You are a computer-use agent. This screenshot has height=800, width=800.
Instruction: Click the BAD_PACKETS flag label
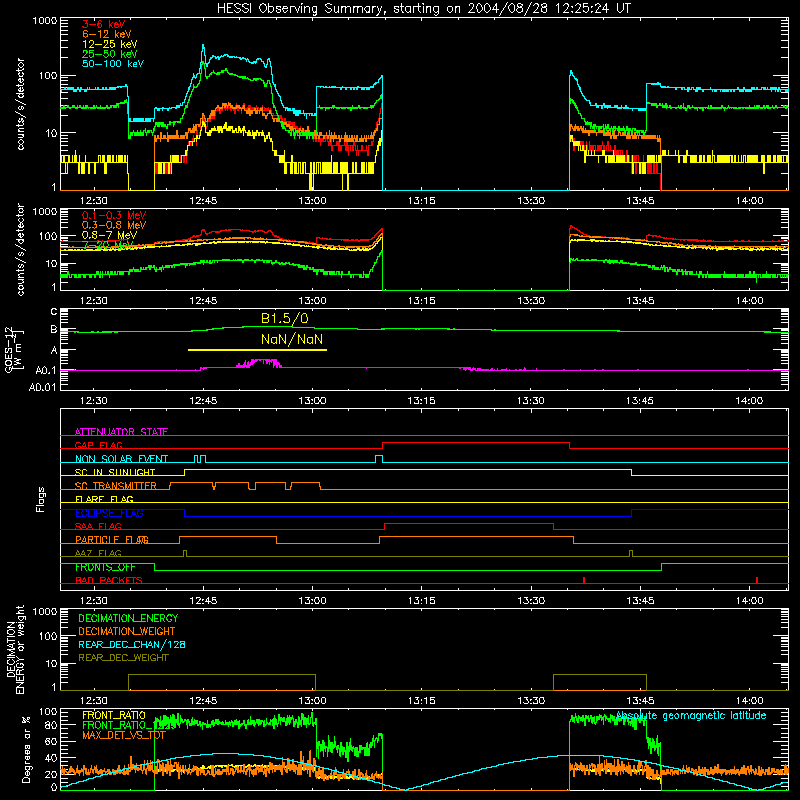[109, 580]
